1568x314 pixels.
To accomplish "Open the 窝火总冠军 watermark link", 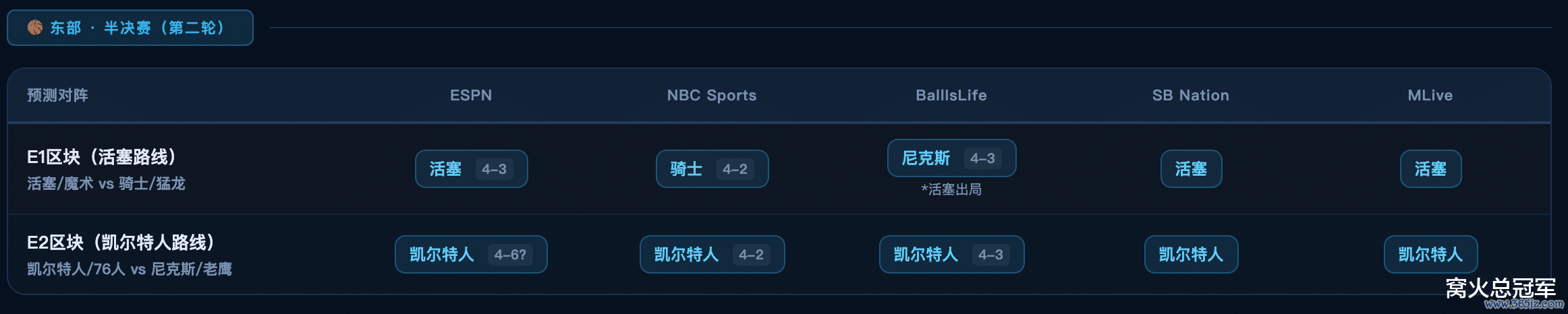I will [x=1501, y=290].
